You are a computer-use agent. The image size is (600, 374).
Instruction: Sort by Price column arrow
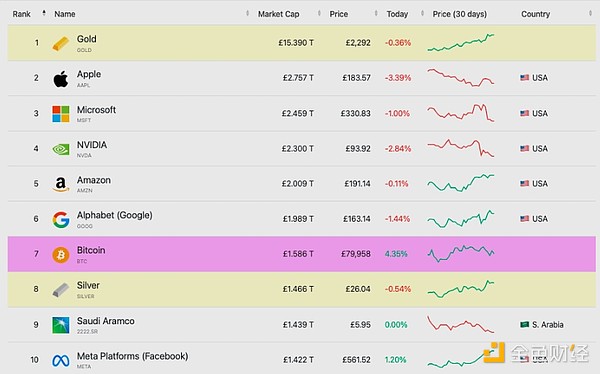[x=376, y=13]
